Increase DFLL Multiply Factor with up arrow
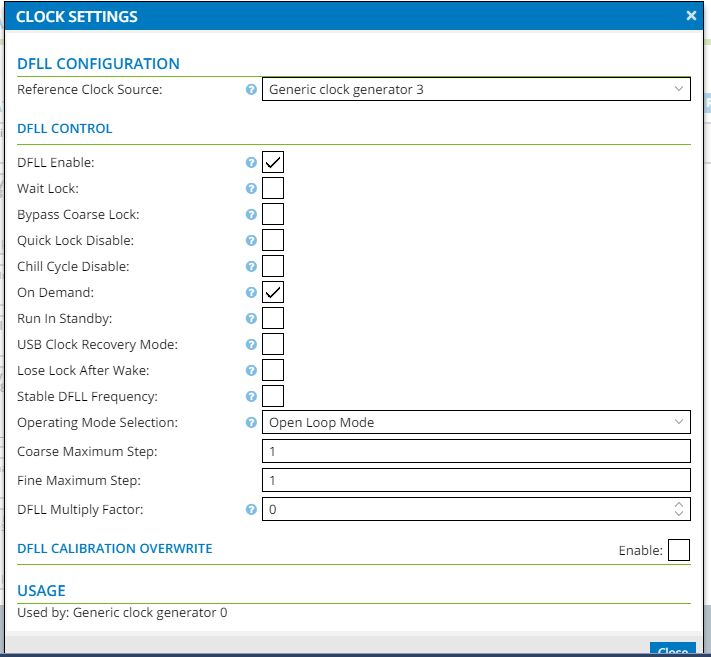 (679, 505)
